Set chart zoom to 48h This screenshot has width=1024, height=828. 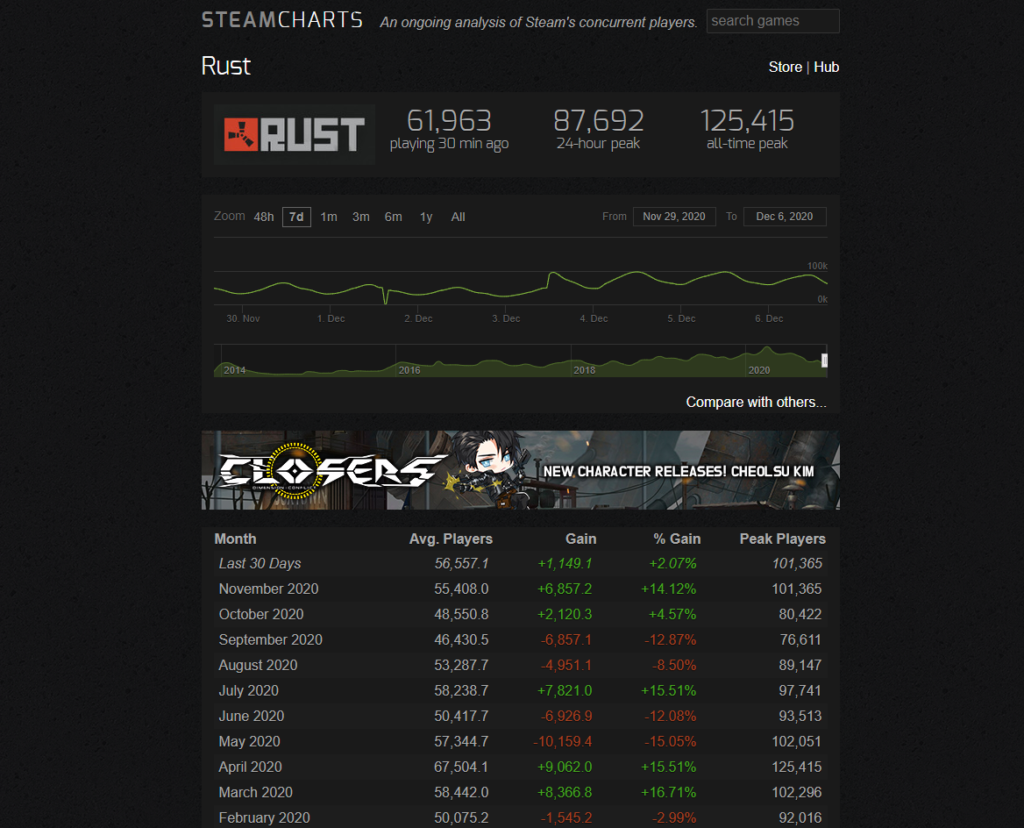264,217
